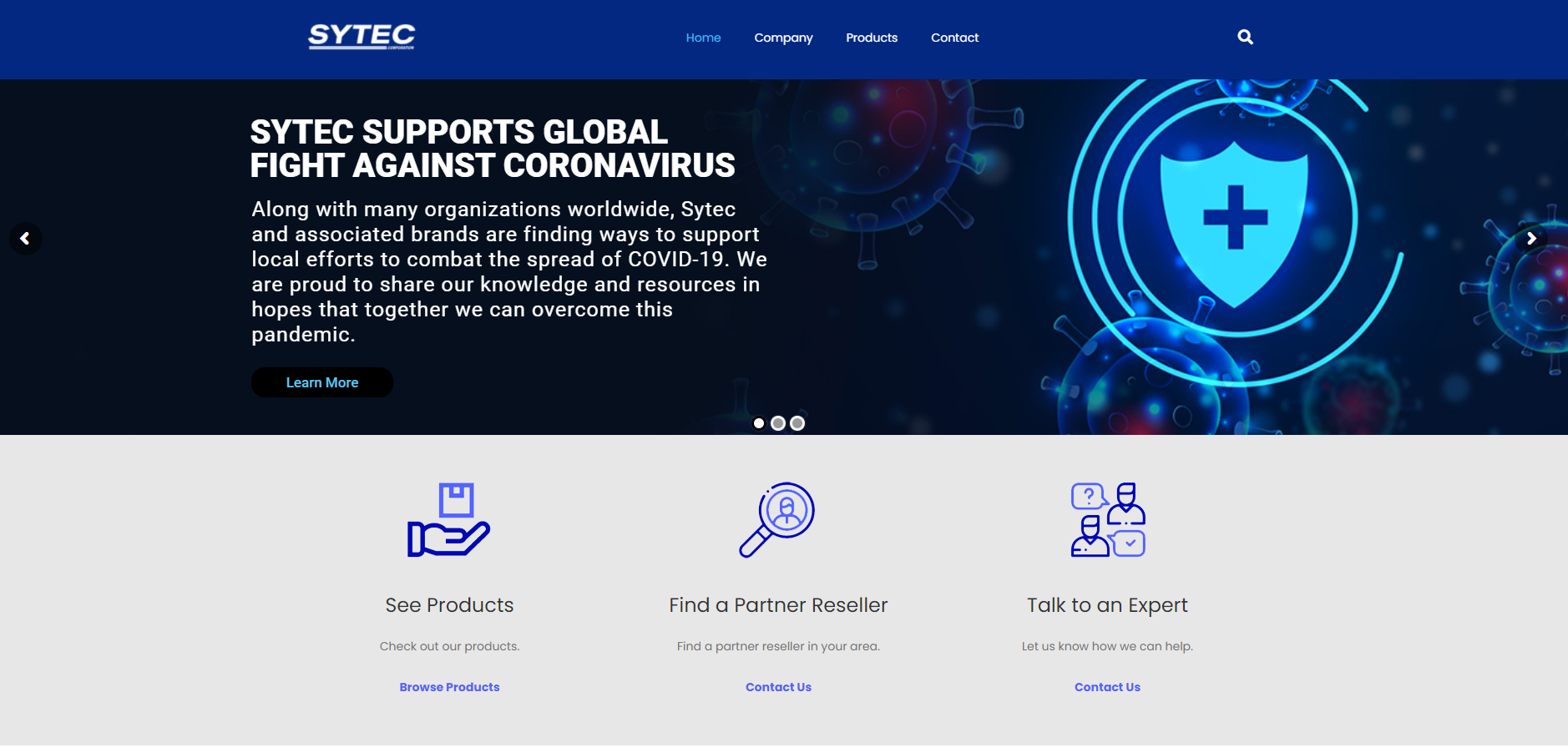Screen dimensions: 1568x753
Task: Open the Home menu item
Action: (x=703, y=38)
